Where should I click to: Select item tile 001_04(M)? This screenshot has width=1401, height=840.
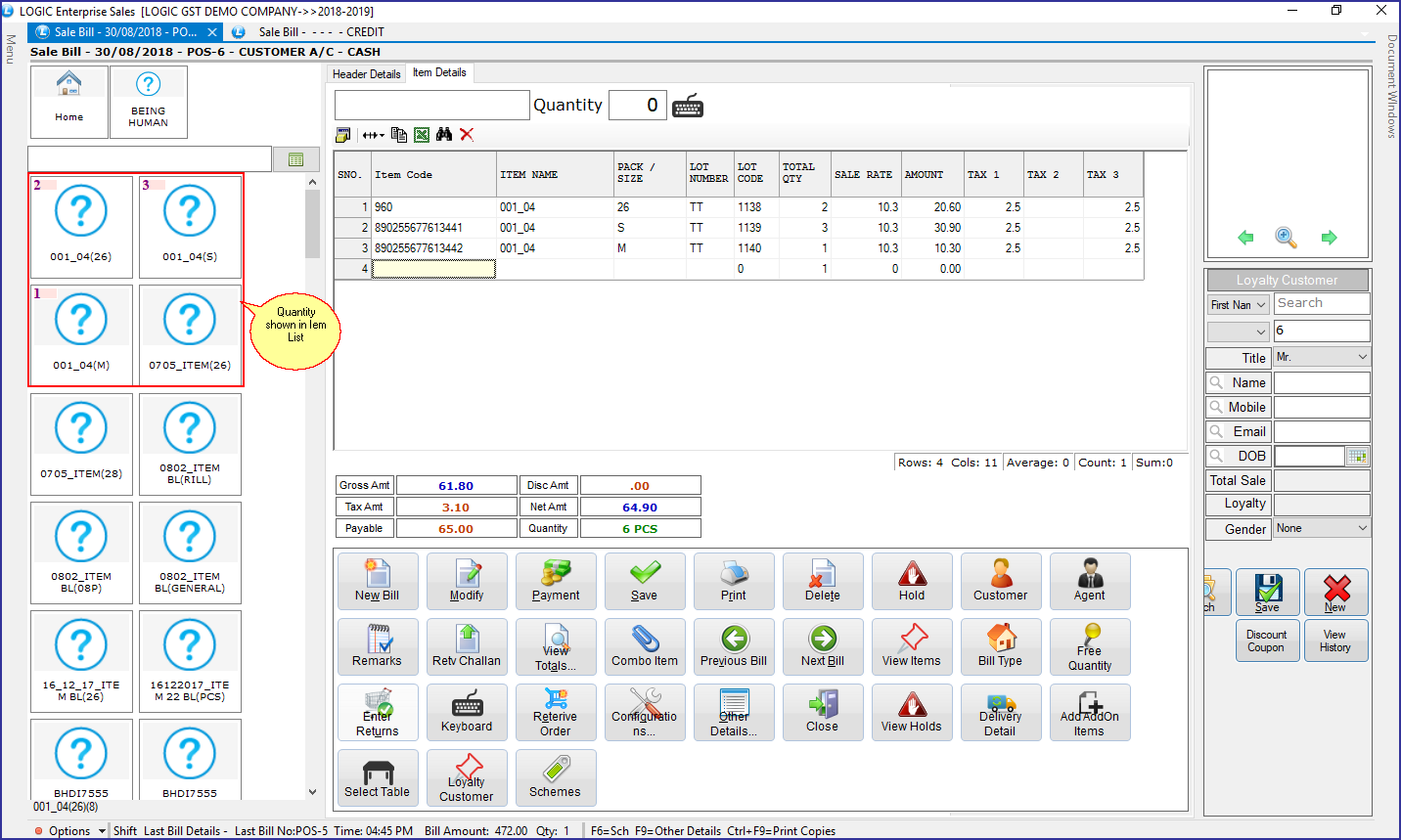(x=81, y=335)
